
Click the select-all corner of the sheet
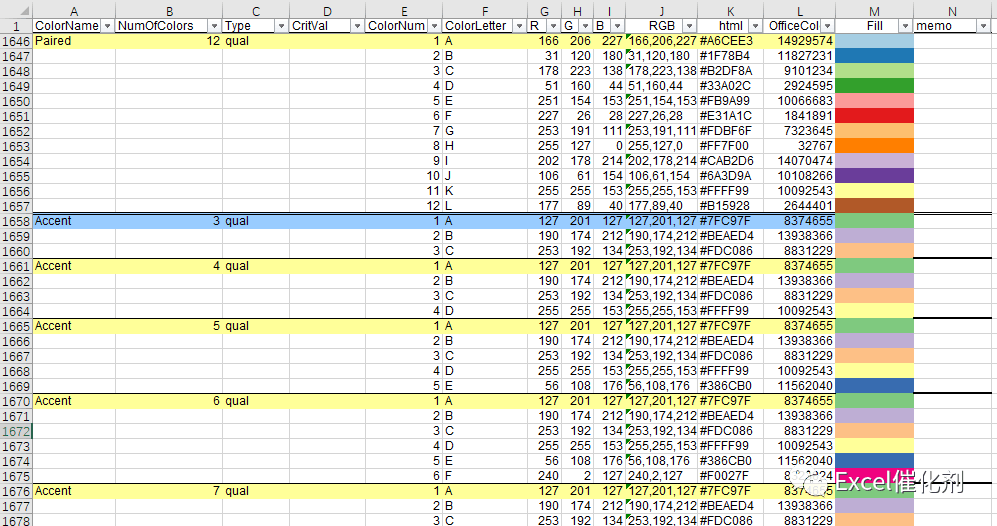(x=16, y=11)
